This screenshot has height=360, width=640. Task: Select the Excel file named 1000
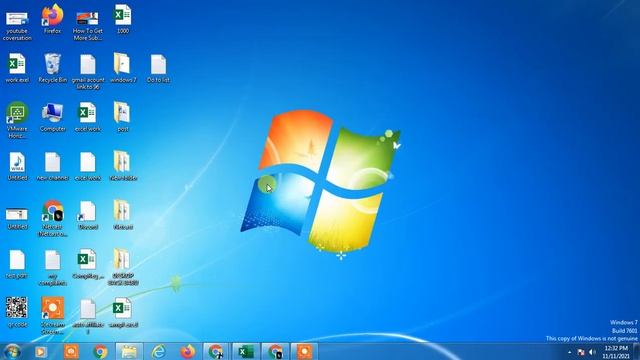122,19
